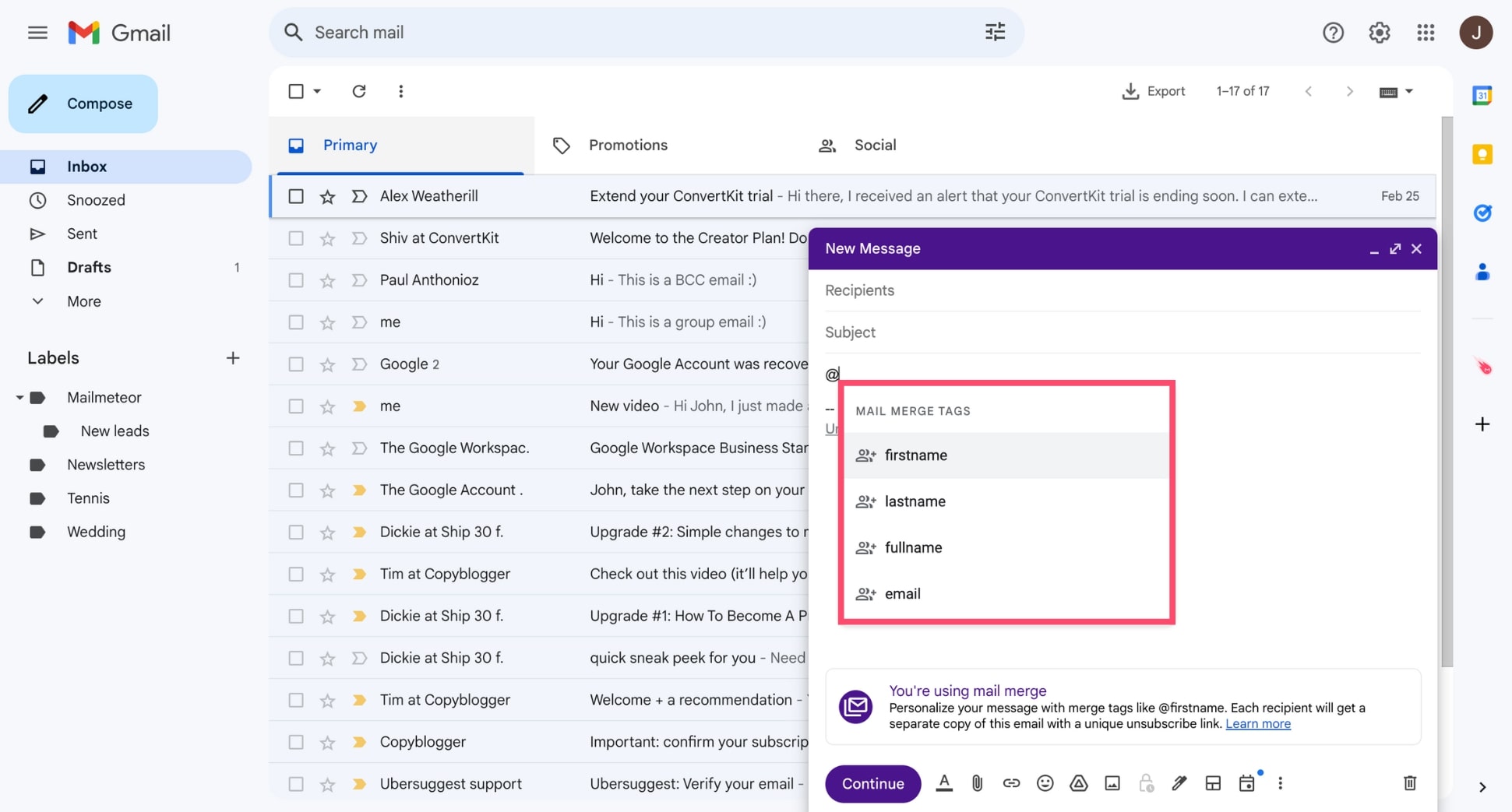Open the main menu hamburger icon
1512x812 pixels.
coord(37,33)
